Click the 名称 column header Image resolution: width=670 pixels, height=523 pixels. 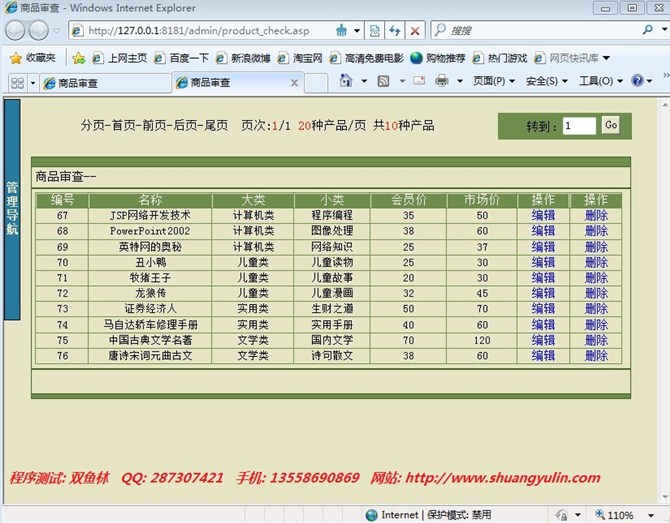[x=150, y=200]
